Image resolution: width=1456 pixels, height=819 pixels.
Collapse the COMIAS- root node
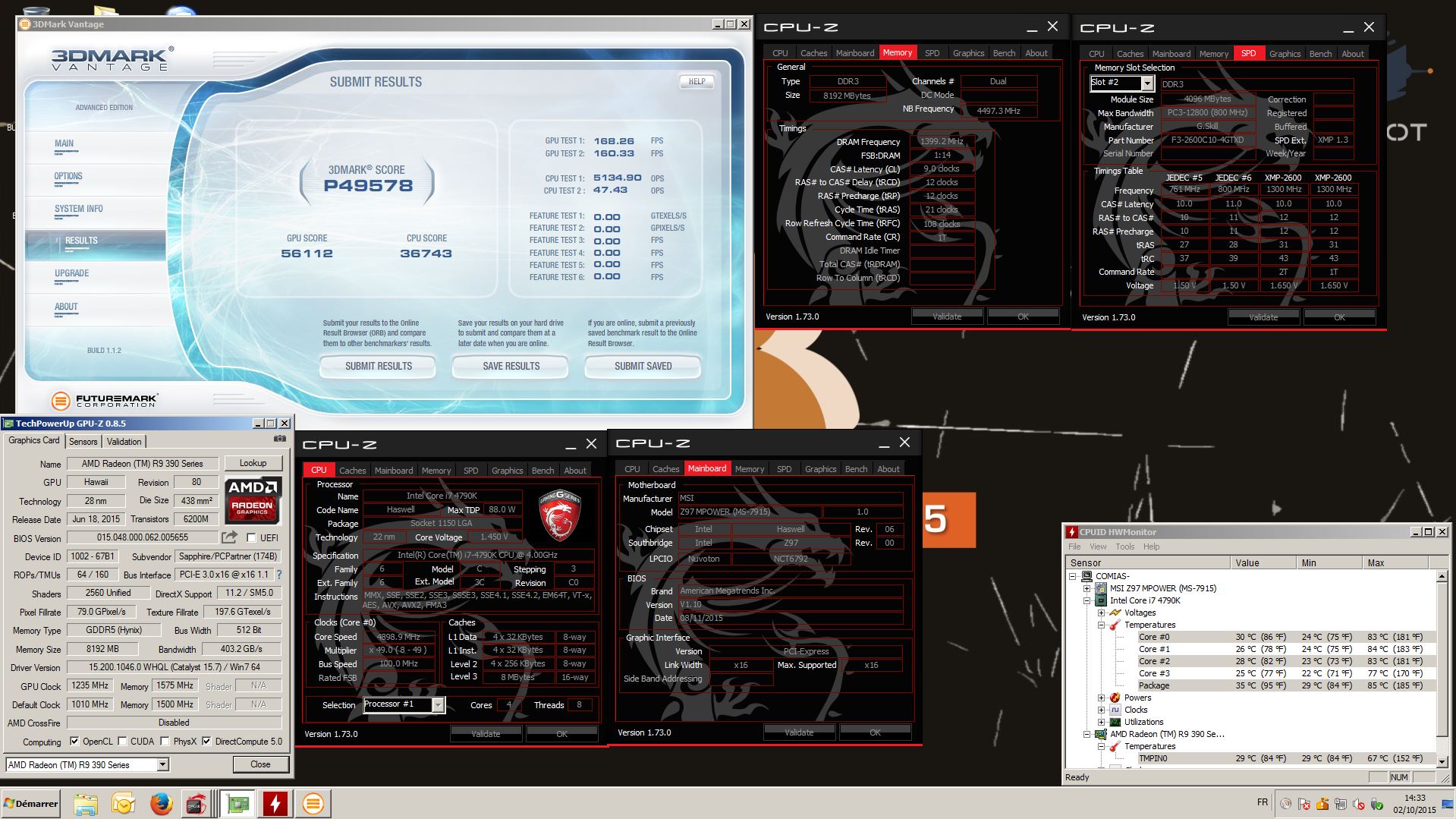click(1073, 576)
